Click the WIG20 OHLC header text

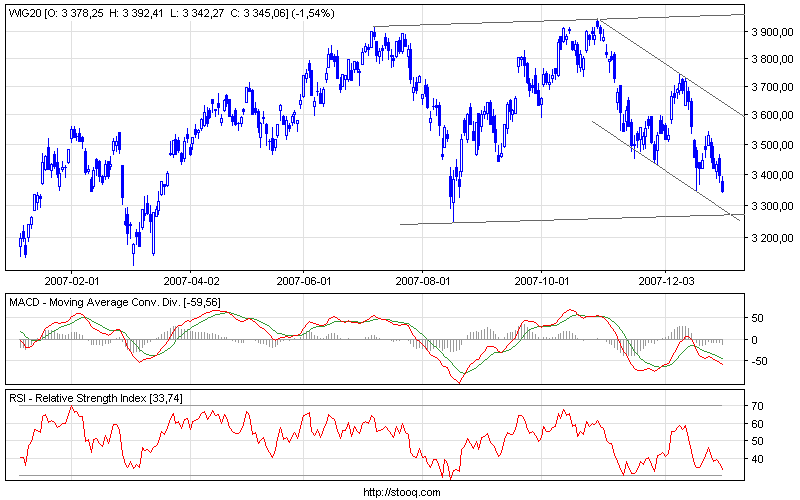pos(171,13)
